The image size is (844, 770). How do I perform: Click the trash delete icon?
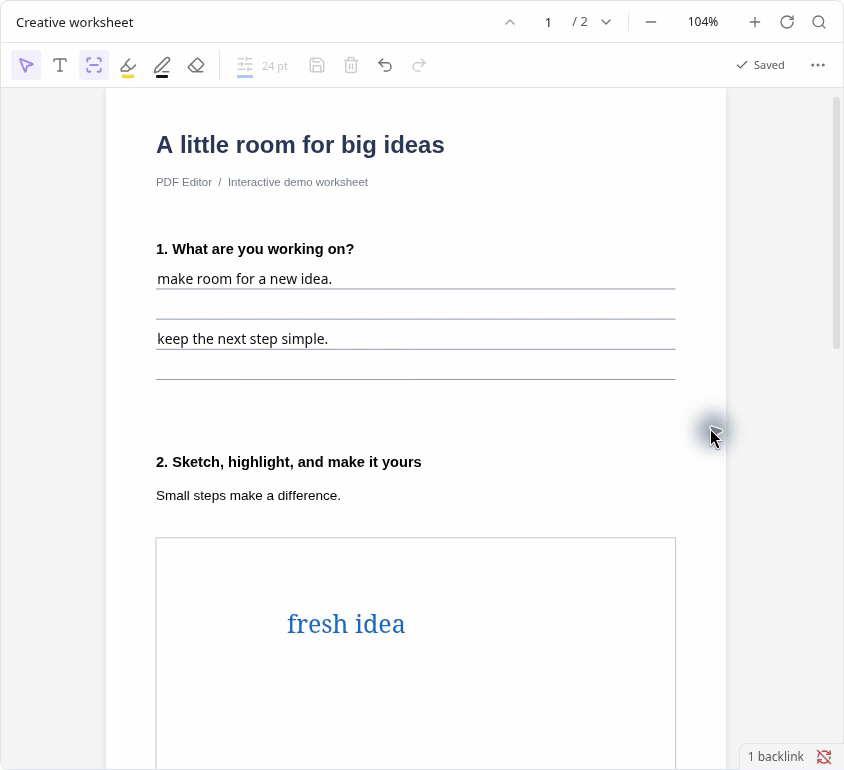(x=351, y=65)
